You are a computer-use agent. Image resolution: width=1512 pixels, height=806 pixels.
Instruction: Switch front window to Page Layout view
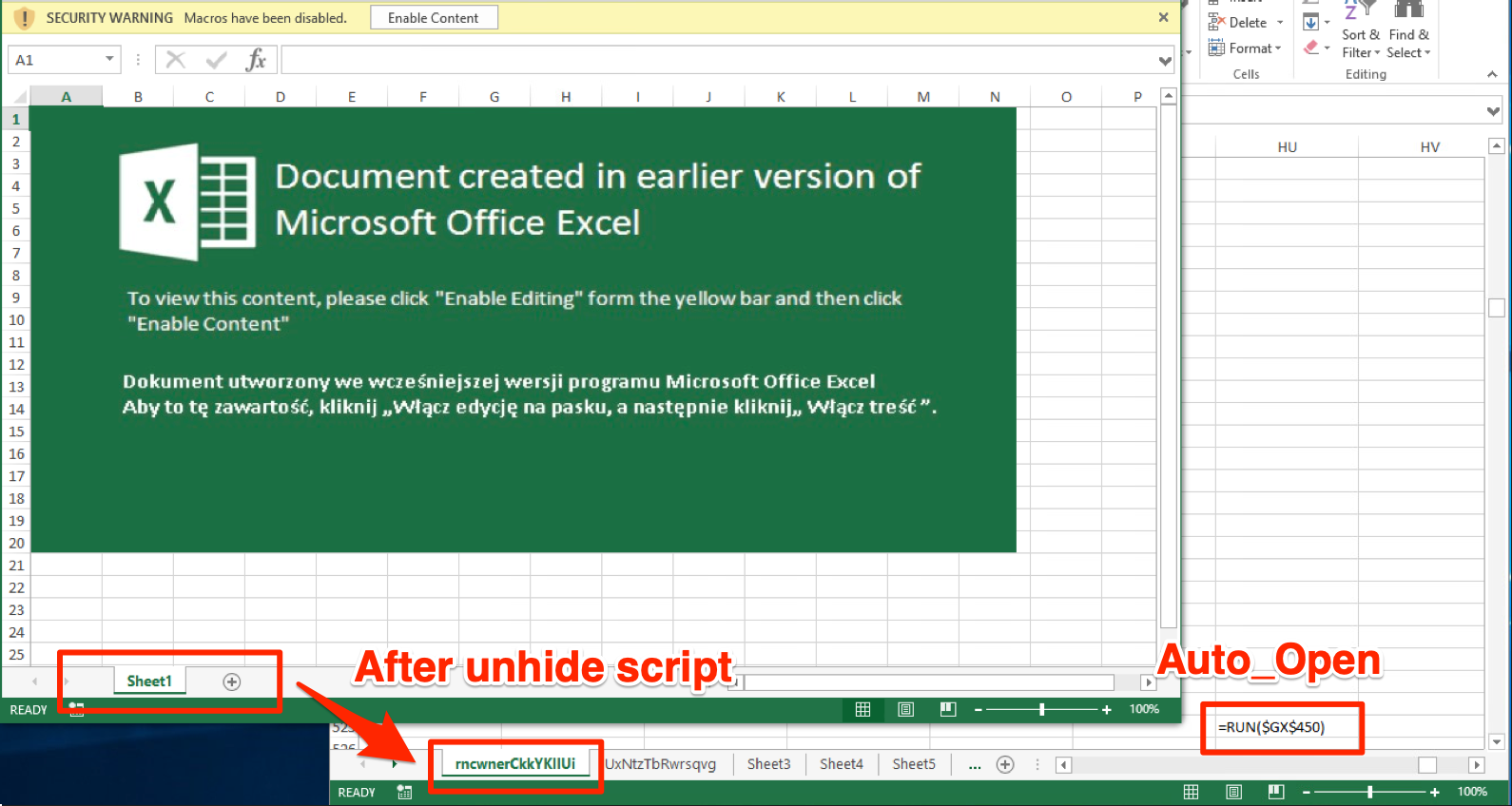[905, 709]
